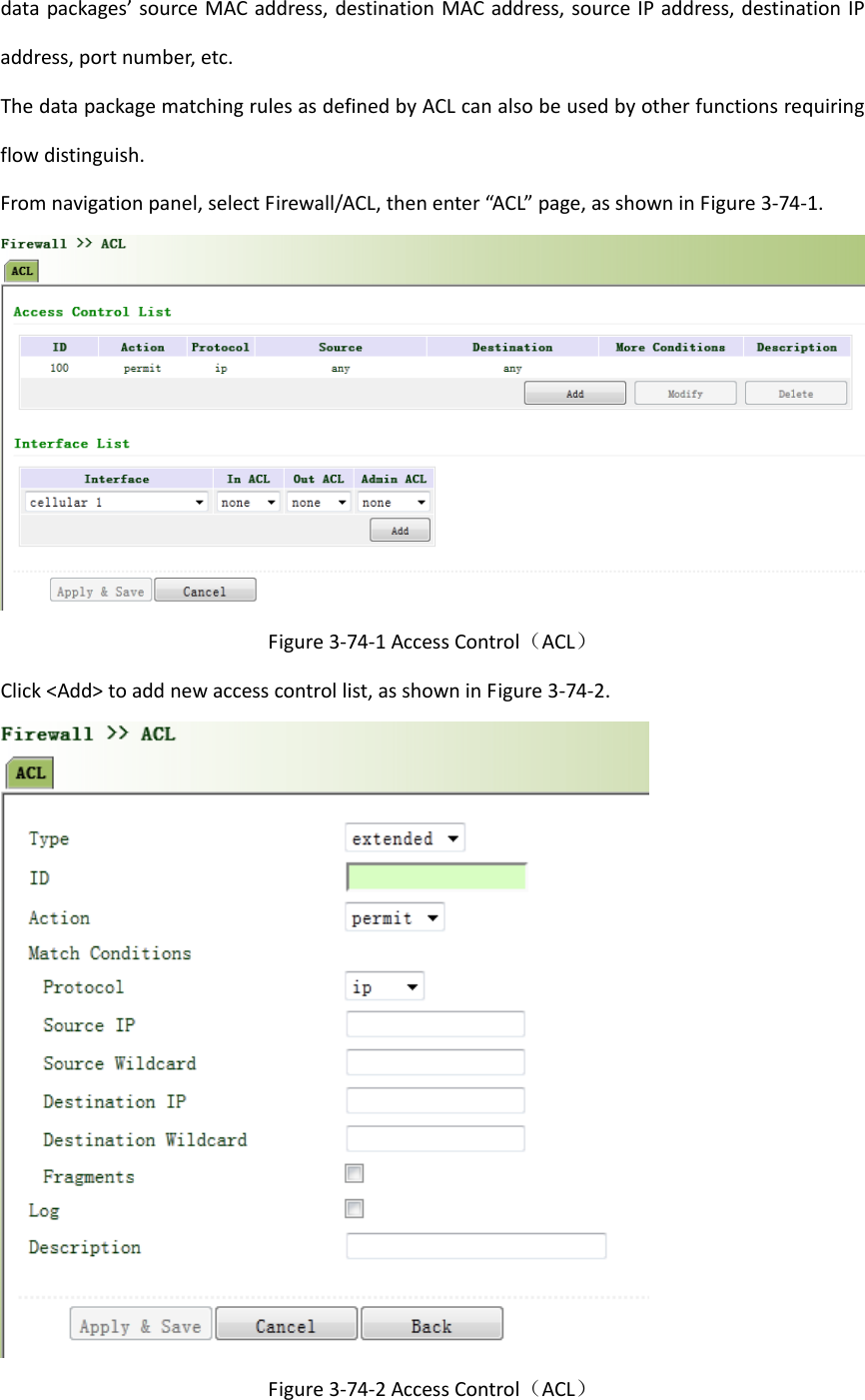
Task: Open the Admin ACL dropdown
Action: (x=393, y=501)
